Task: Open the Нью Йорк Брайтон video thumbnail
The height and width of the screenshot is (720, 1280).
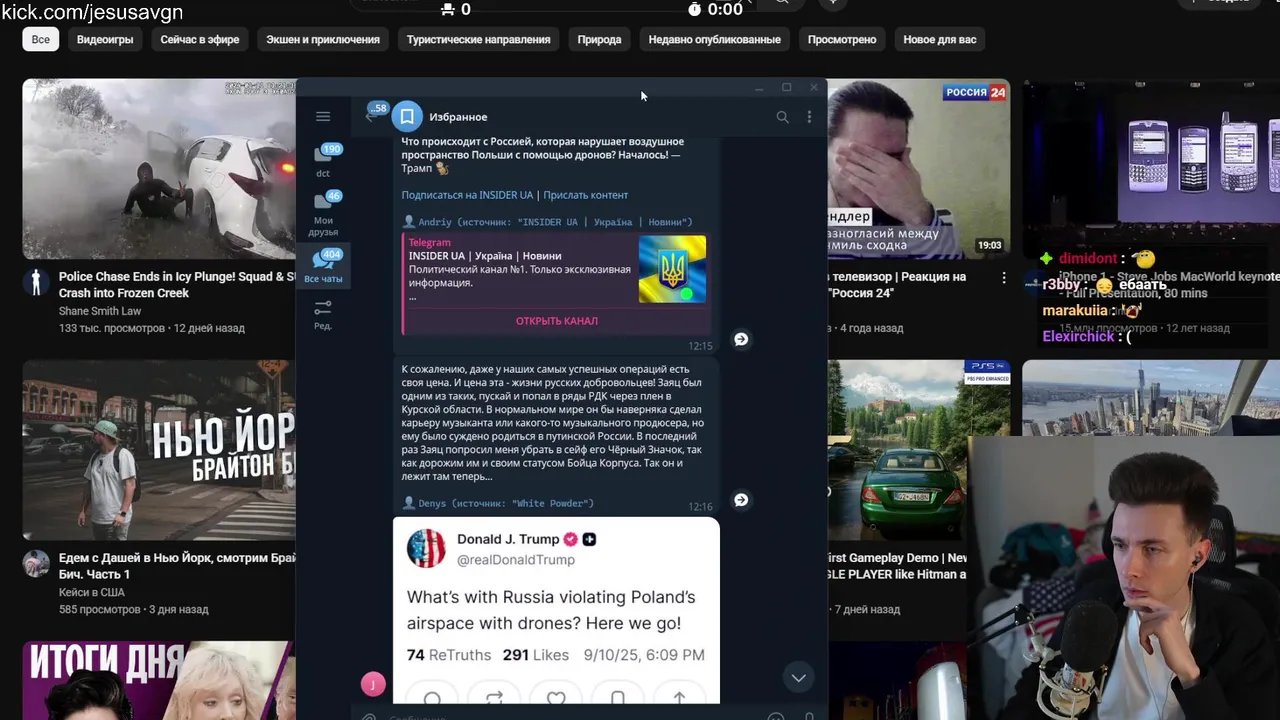Action: pos(159,450)
